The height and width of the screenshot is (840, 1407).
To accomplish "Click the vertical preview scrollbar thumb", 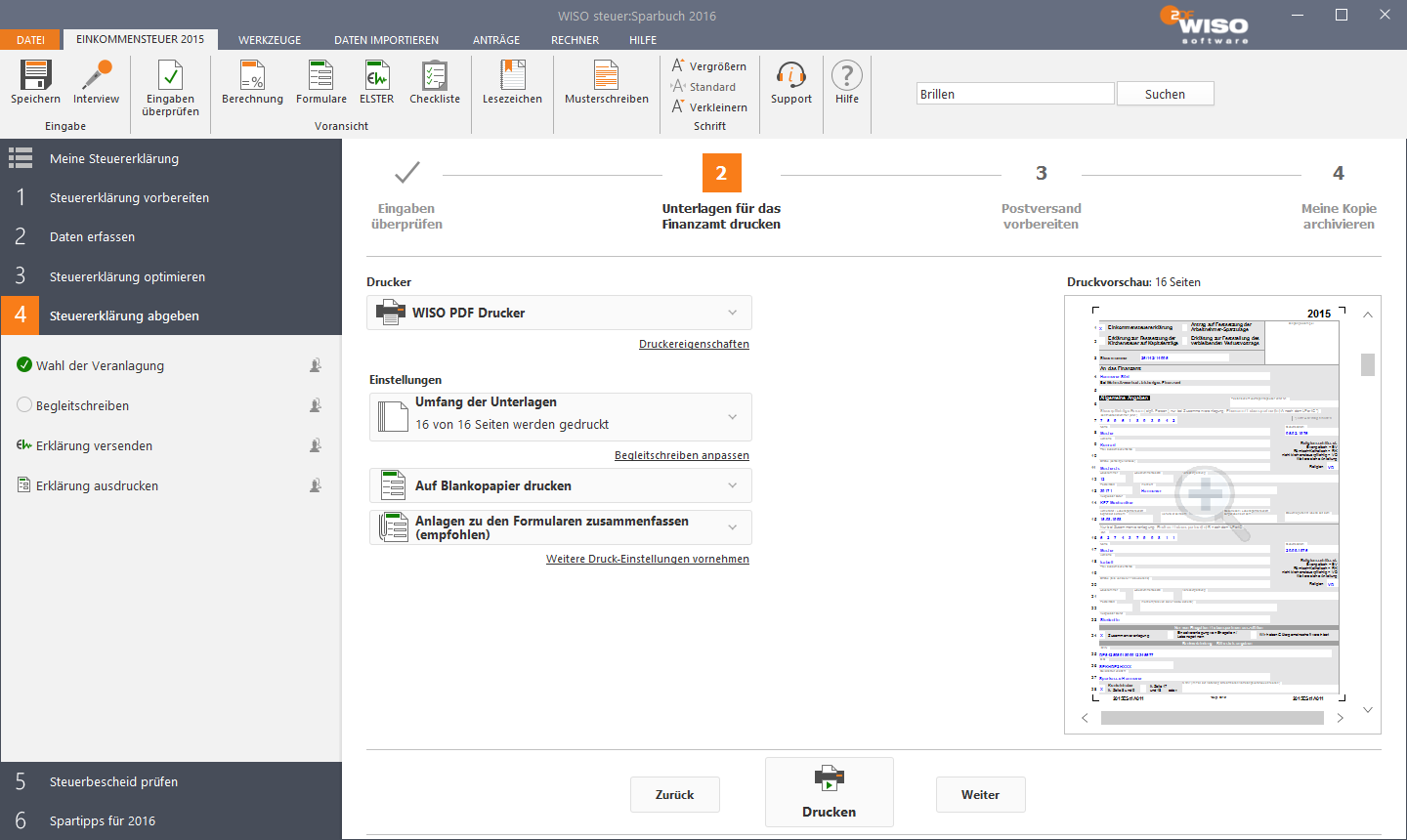I will [x=1368, y=364].
